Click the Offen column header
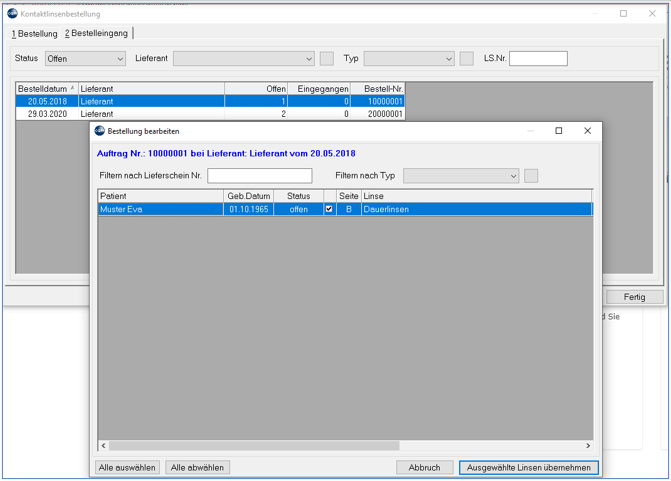The height and width of the screenshot is (481, 671). tap(256, 89)
